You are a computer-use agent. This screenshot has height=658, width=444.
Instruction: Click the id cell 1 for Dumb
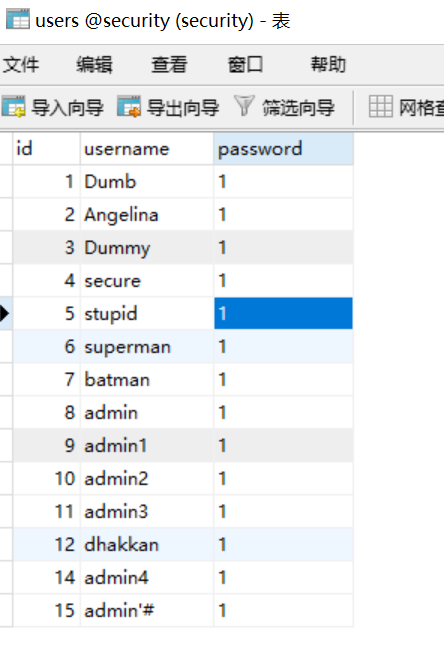(x=46, y=182)
